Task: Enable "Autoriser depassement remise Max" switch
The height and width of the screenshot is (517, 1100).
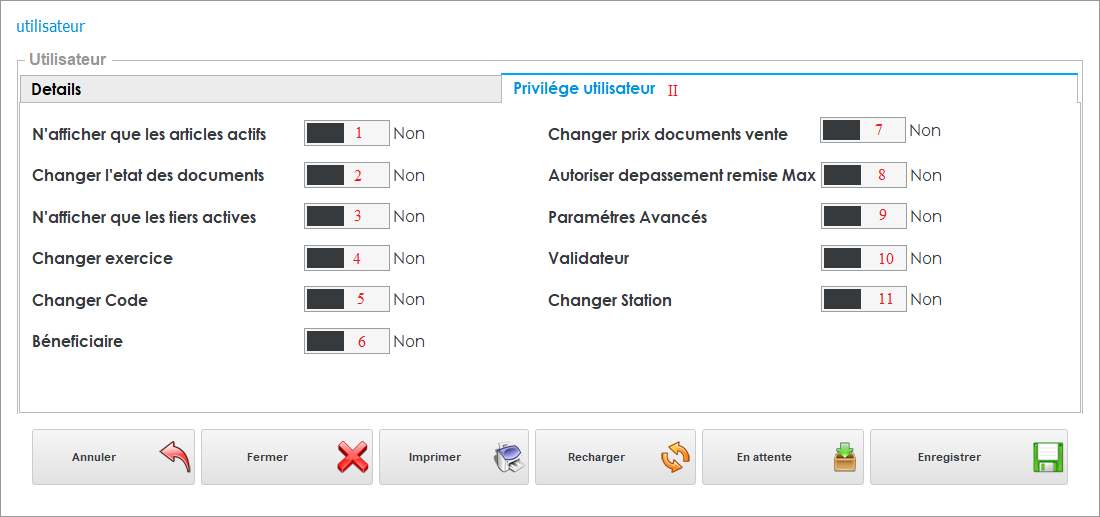Action: coord(864,175)
